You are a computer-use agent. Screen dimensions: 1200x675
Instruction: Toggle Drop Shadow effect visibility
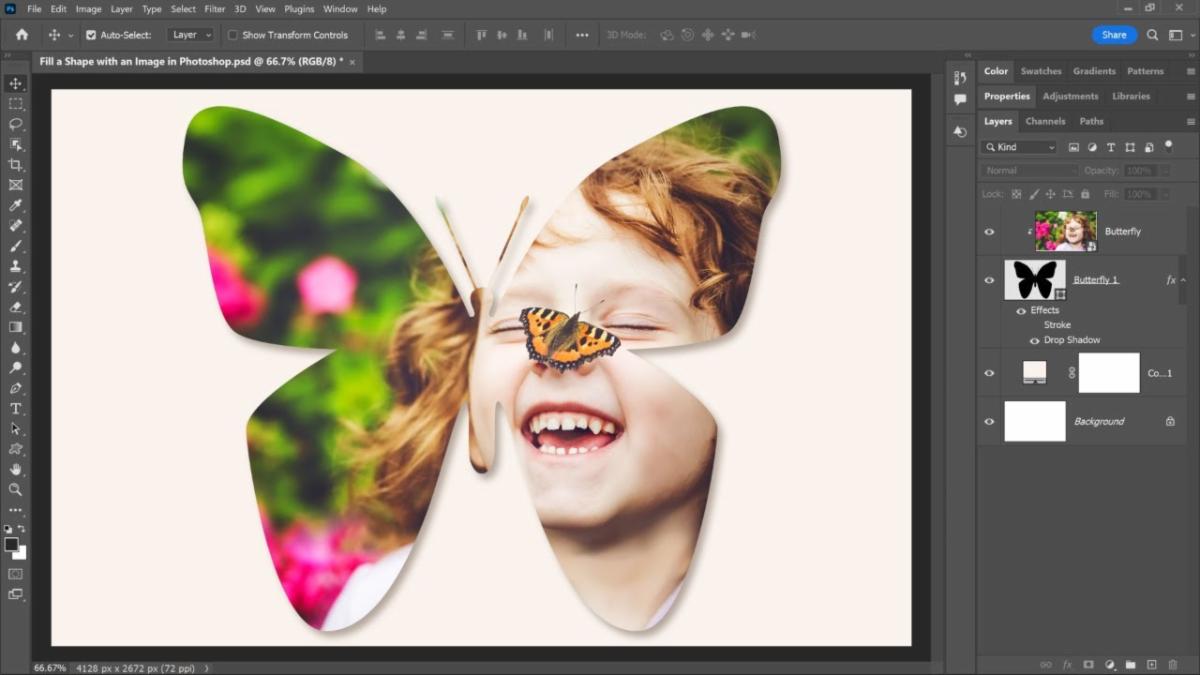[1034, 341]
